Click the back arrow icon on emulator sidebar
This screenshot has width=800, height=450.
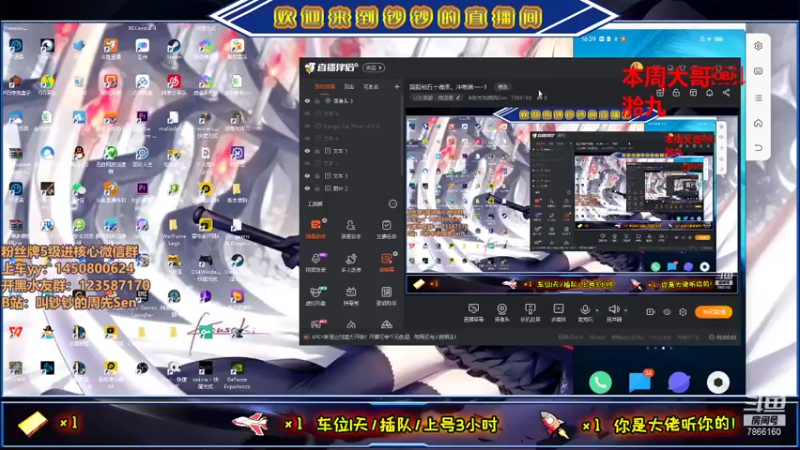[758, 148]
